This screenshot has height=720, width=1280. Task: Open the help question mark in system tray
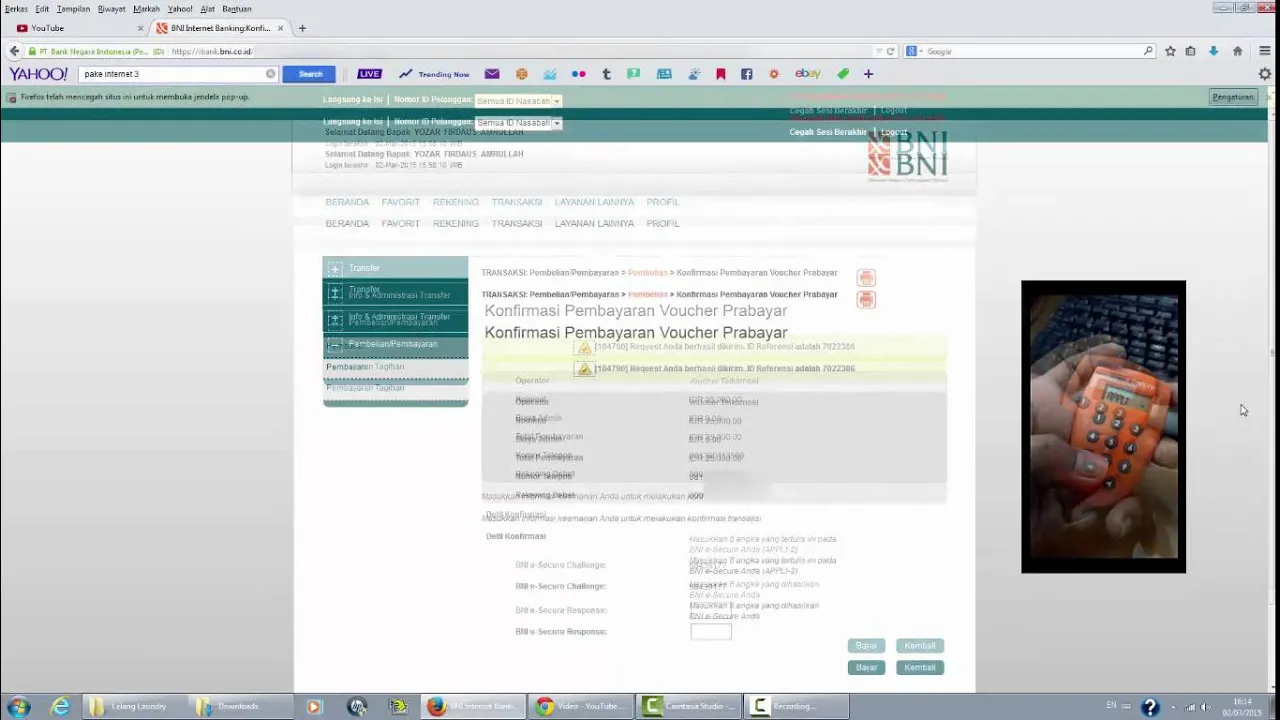(1150, 707)
